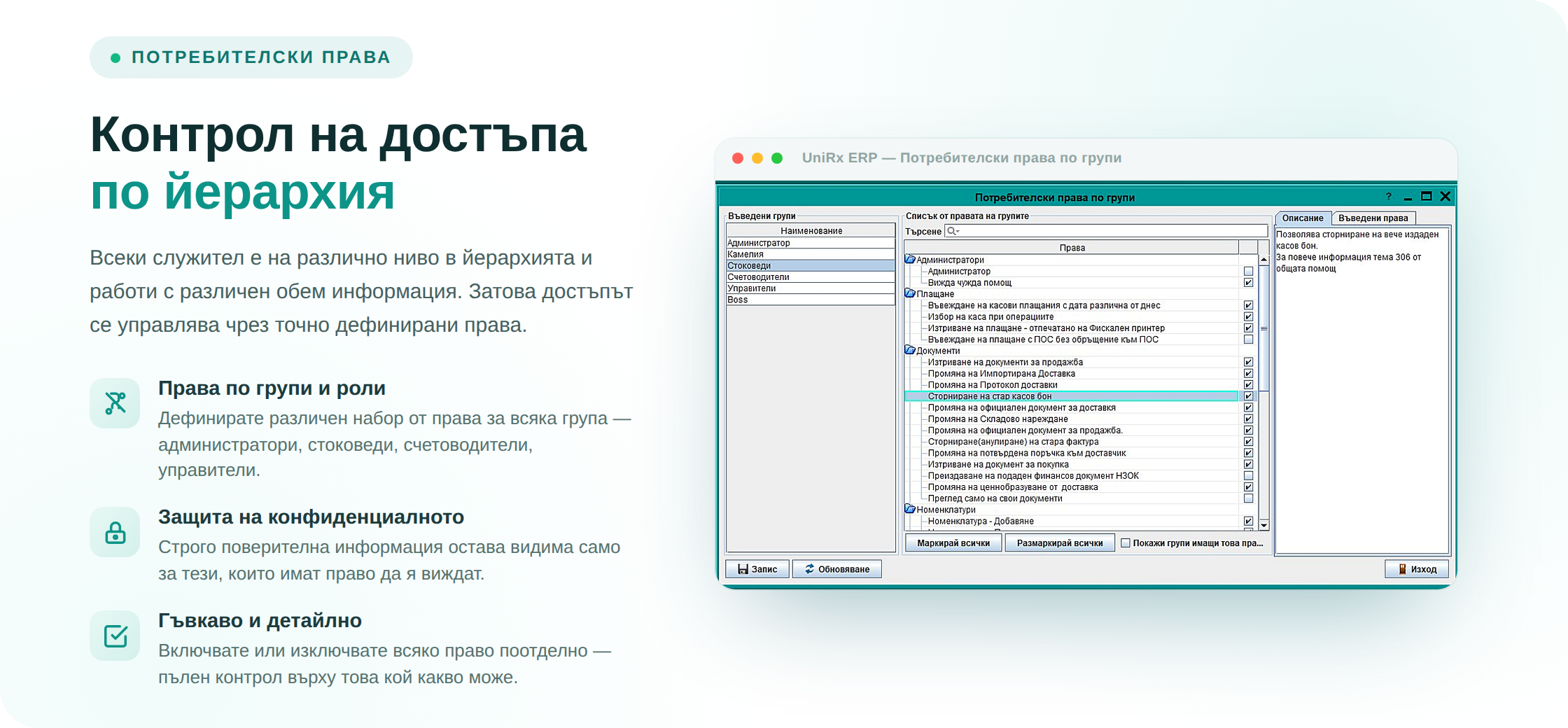
Task: Open the search options dropdown arrow
Action: tap(958, 232)
